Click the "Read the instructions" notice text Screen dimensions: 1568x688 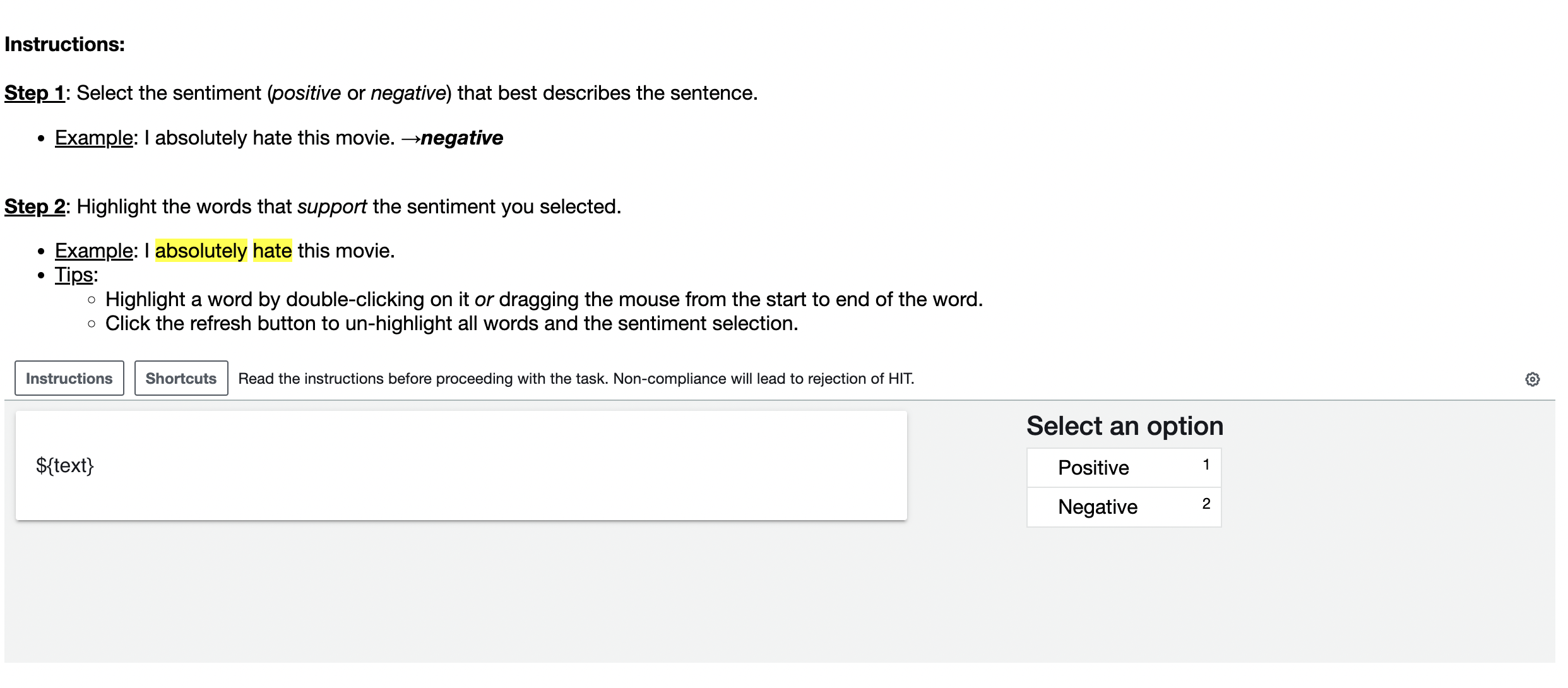(576, 379)
